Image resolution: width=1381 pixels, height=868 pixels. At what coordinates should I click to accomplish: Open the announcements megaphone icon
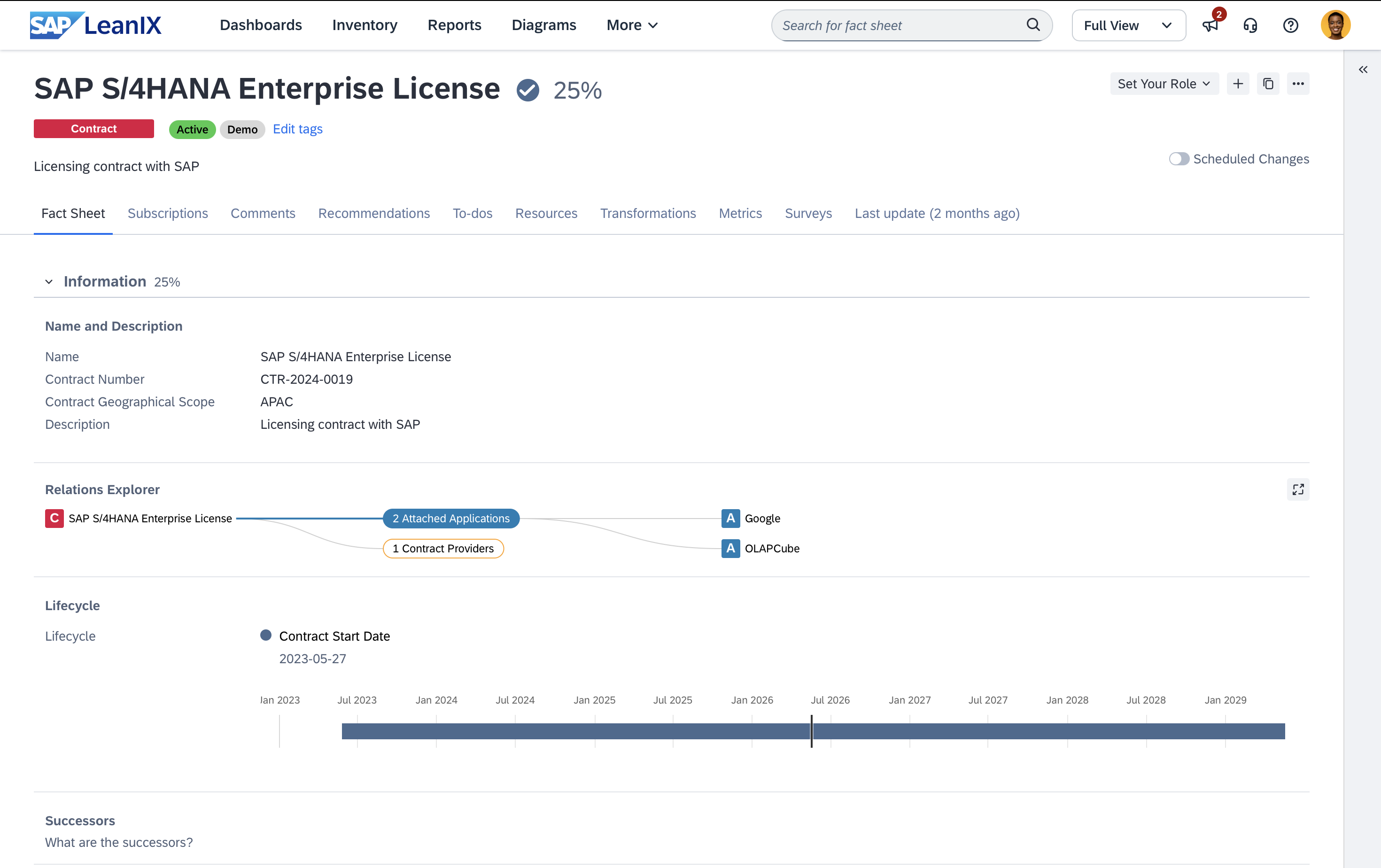1210,25
